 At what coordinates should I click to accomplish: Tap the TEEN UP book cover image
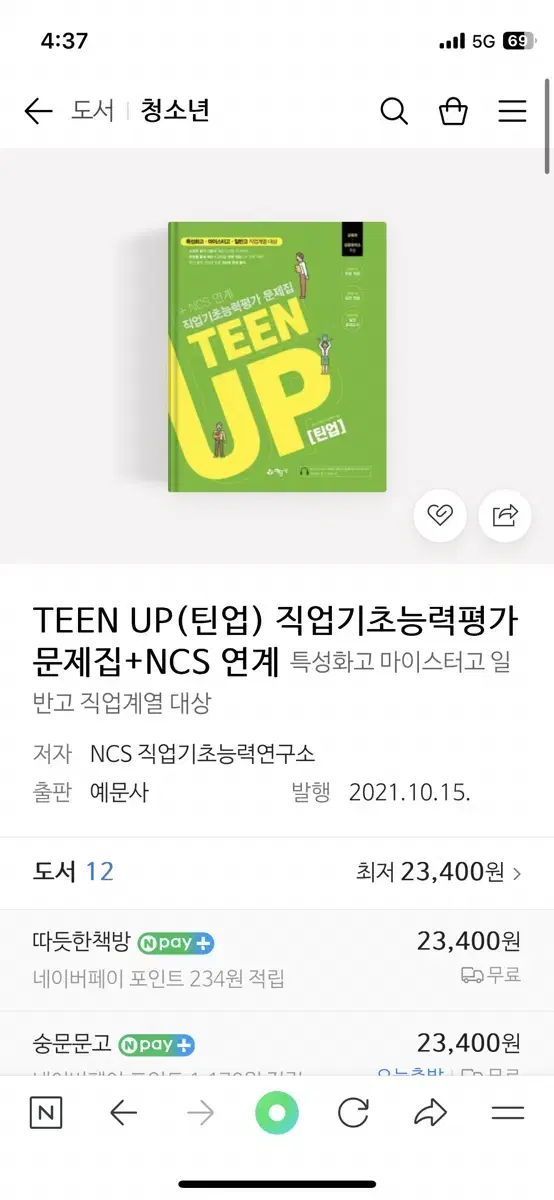pyautogui.click(x=277, y=357)
